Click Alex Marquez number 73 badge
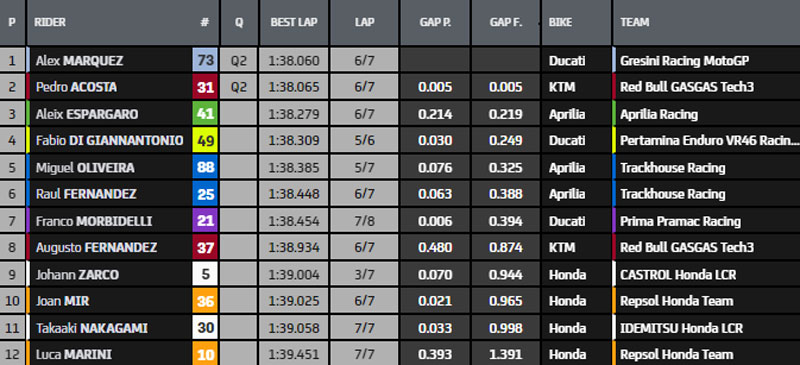This screenshot has width=800, height=365. pos(205,61)
